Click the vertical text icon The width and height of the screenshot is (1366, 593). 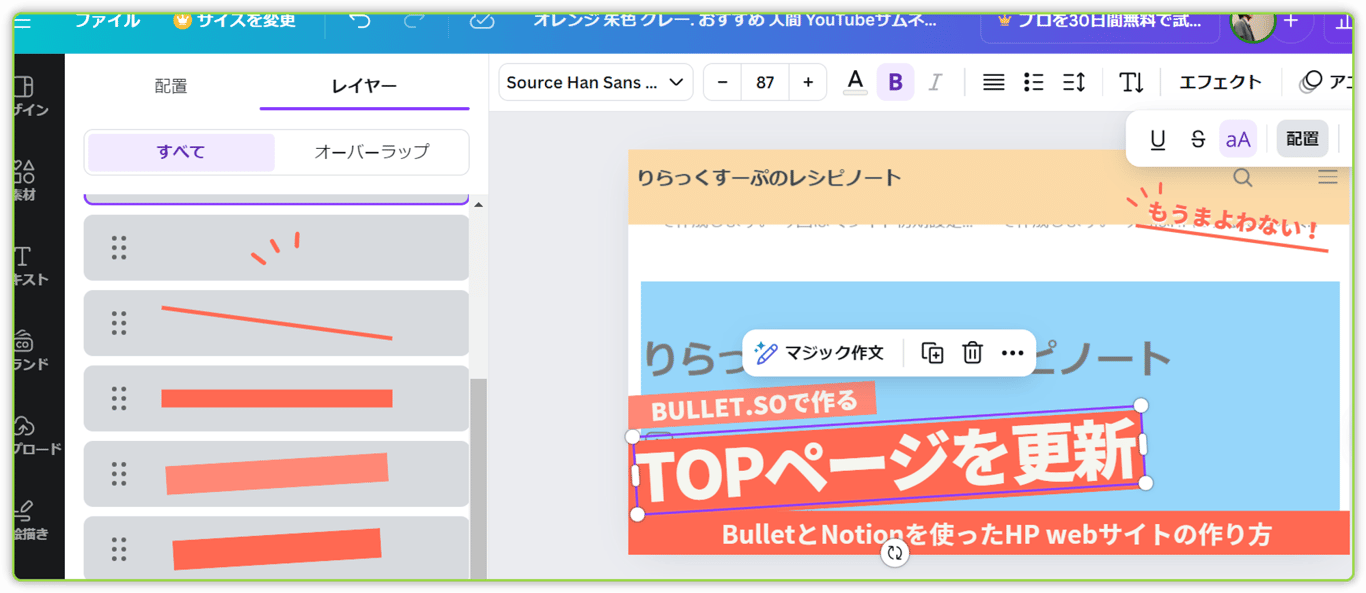pos(1132,82)
